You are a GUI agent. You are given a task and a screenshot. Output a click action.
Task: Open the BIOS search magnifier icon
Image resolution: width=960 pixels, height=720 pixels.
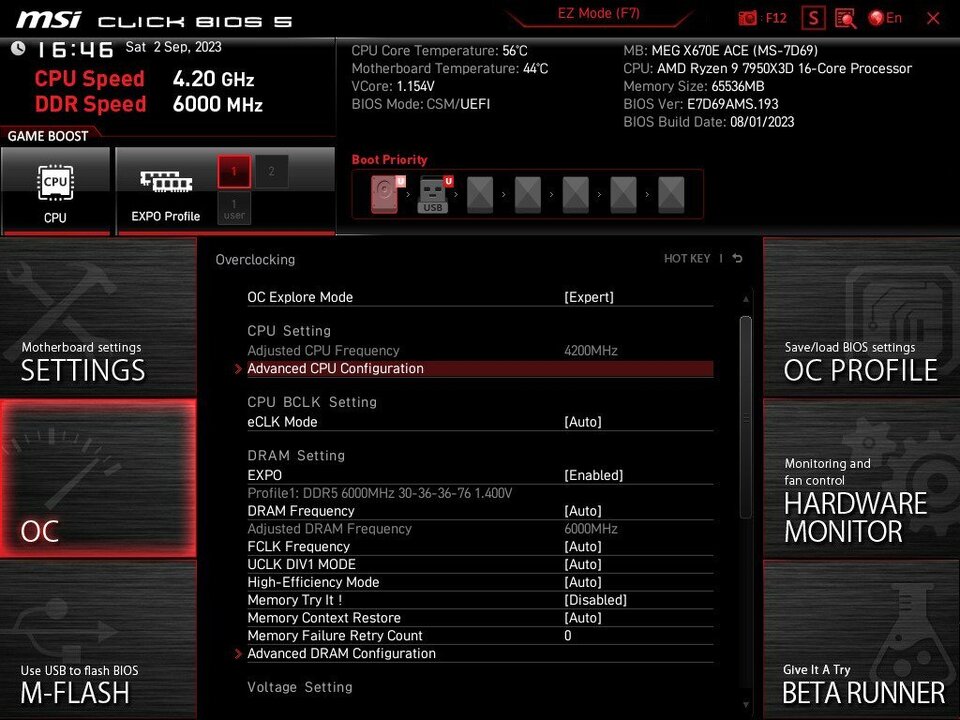(x=845, y=18)
